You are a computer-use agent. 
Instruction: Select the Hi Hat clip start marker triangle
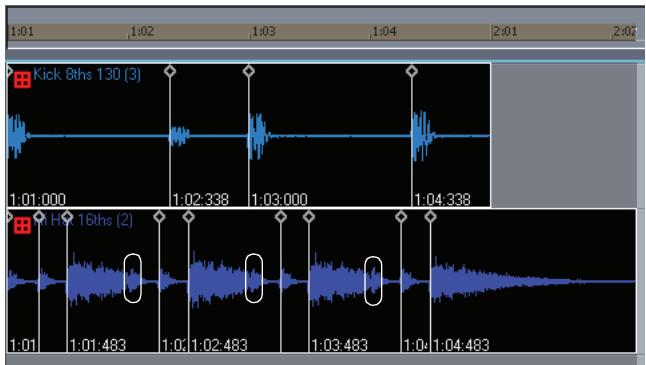tap(9, 217)
